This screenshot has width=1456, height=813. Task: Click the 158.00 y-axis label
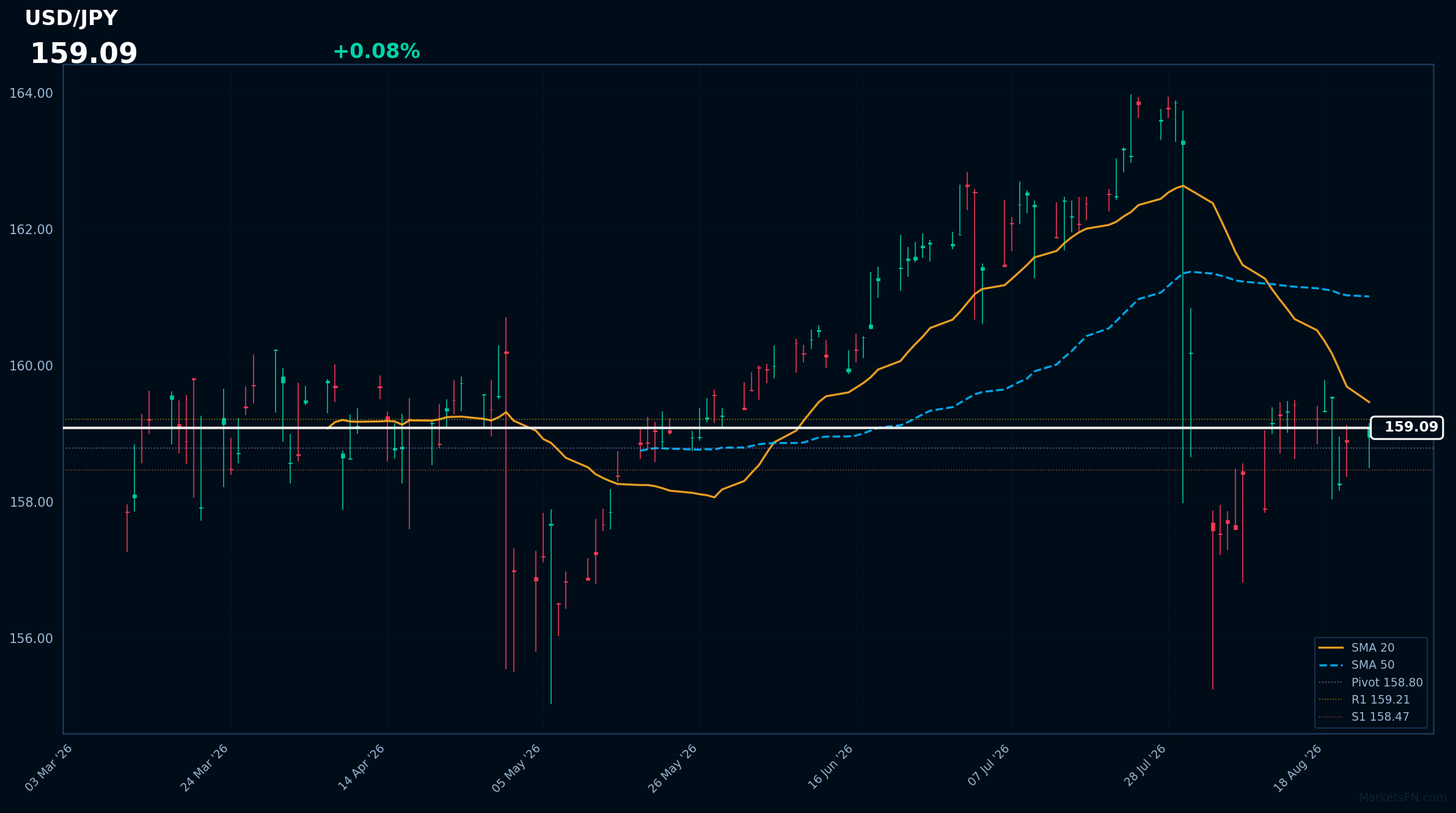coord(31,502)
